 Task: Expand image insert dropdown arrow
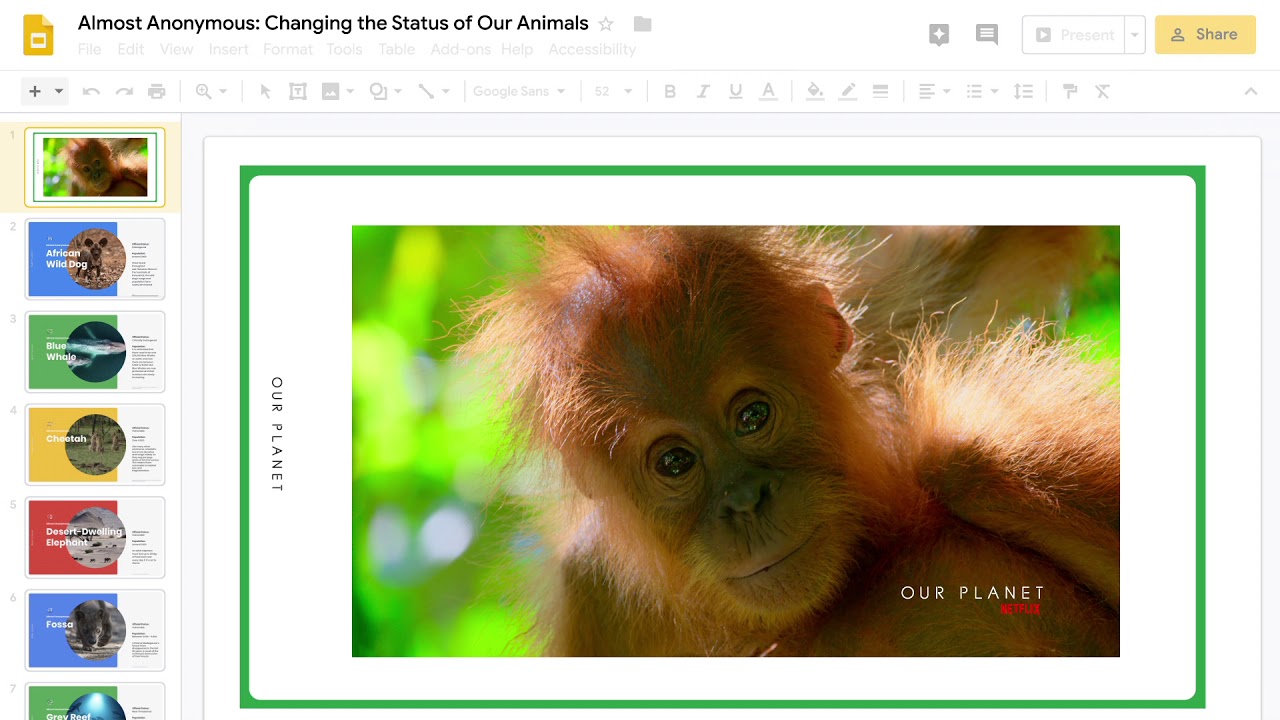[350, 91]
